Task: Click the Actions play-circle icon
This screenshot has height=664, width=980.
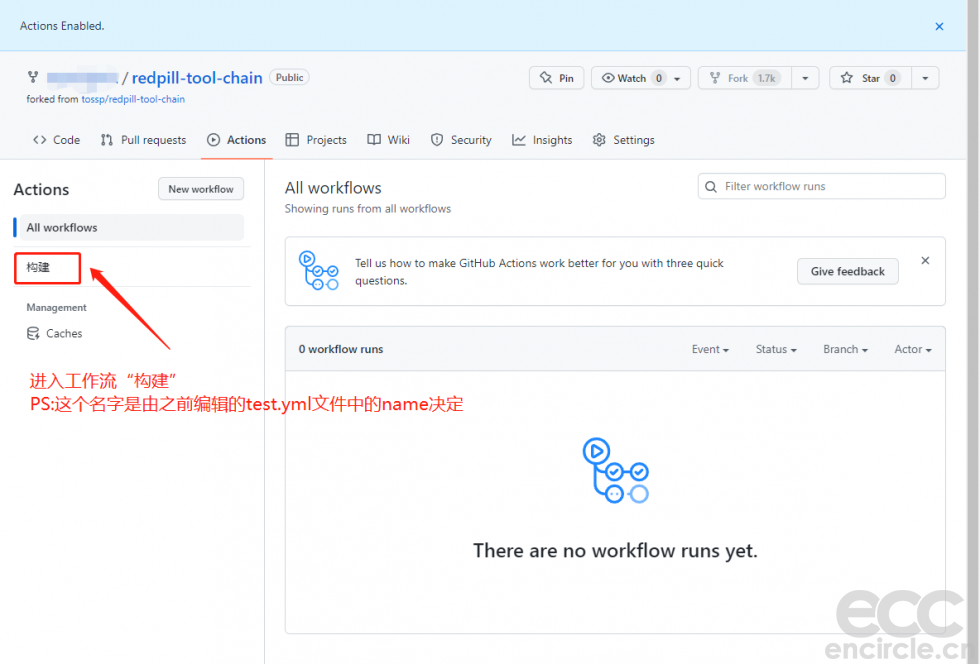Action: point(214,140)
